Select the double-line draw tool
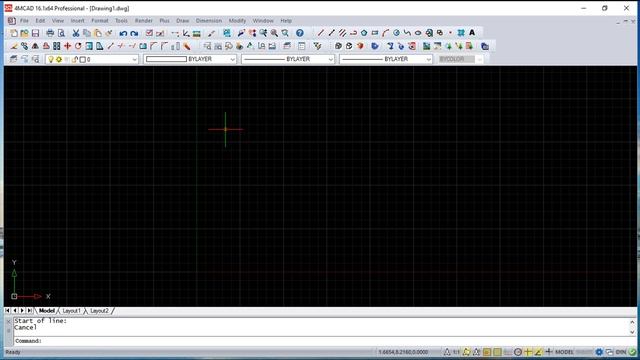The height and width of the screenshot is (360, 640). pyautogui.click(x=342, y=33)
